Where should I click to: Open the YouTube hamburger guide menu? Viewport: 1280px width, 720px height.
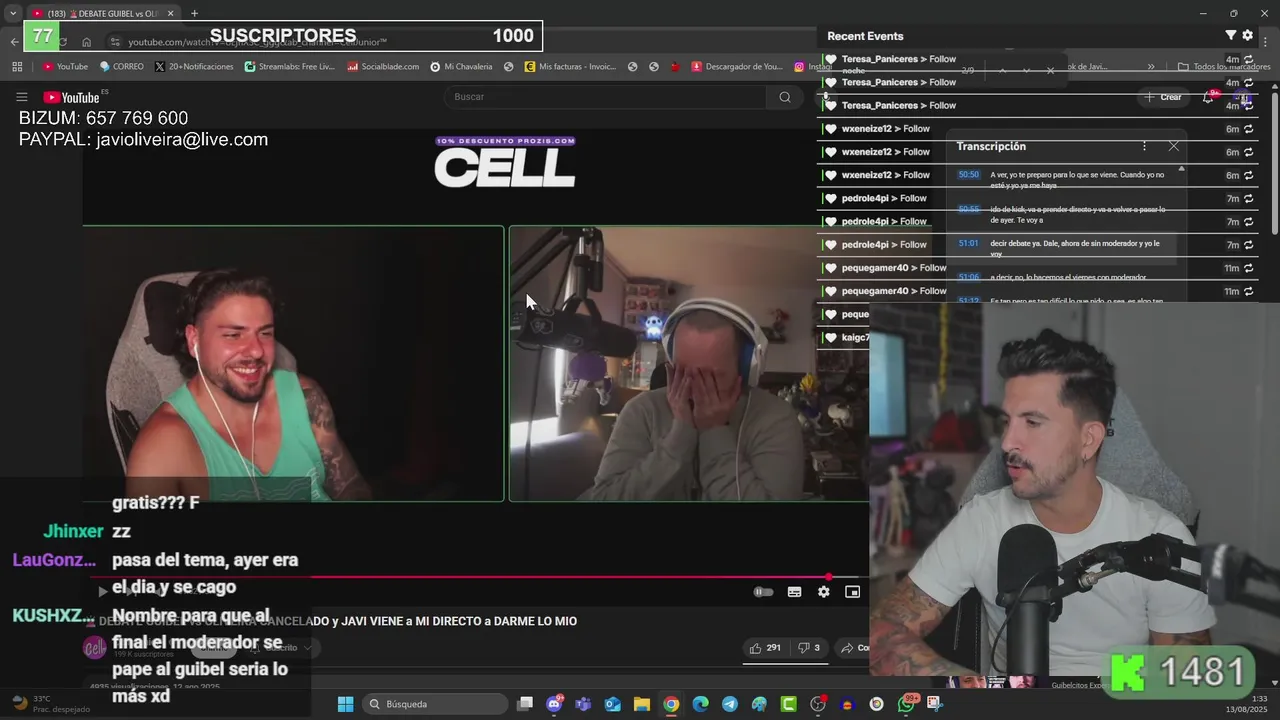click(21, 97)
